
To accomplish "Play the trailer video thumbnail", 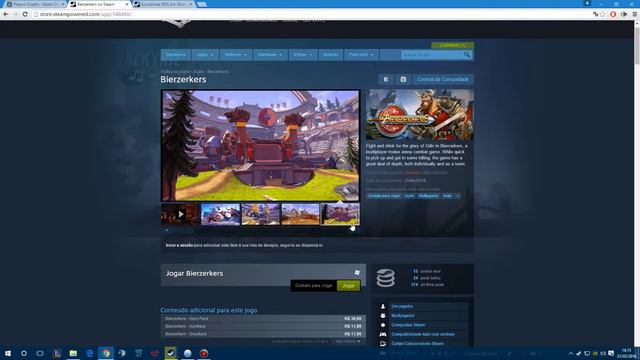I will 180,214.
